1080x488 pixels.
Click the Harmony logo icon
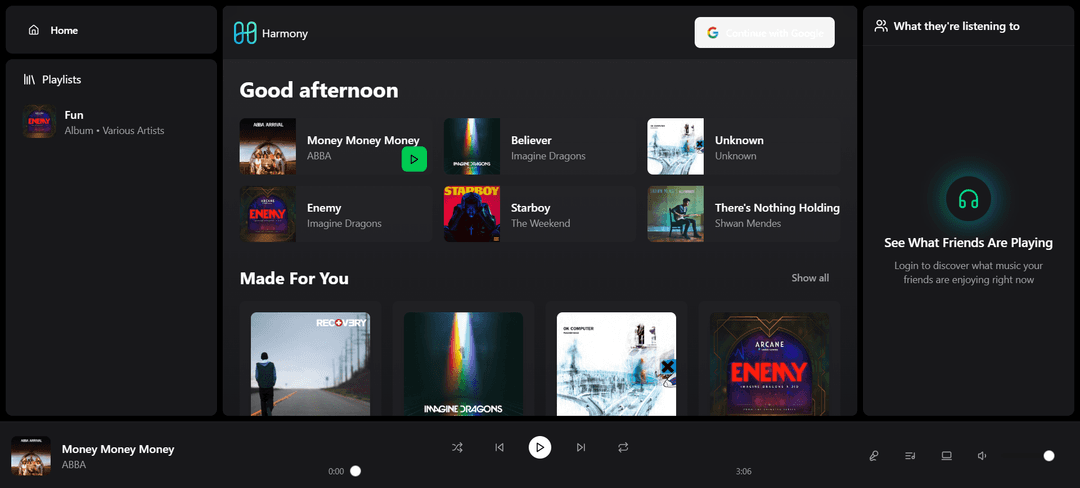point(245,33)
